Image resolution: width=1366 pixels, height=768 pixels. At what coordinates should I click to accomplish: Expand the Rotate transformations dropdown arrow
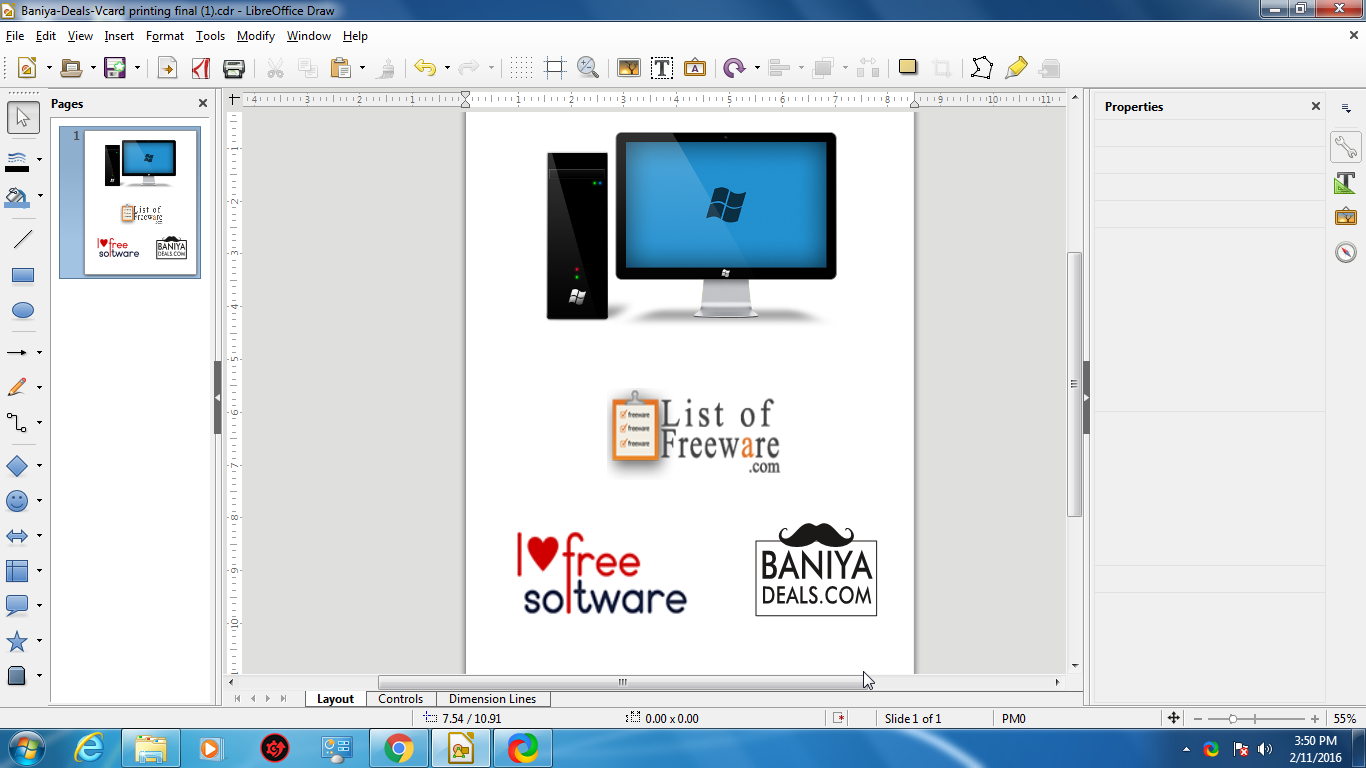(x=757, y=68)
